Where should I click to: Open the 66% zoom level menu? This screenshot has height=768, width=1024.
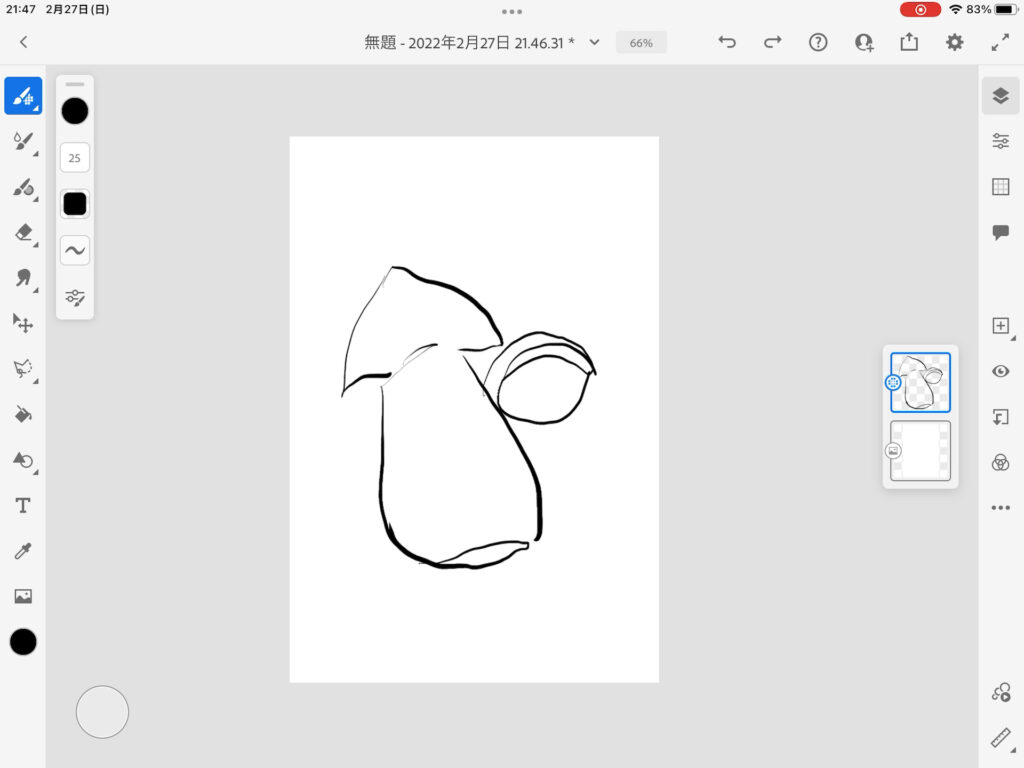point(641,43)
